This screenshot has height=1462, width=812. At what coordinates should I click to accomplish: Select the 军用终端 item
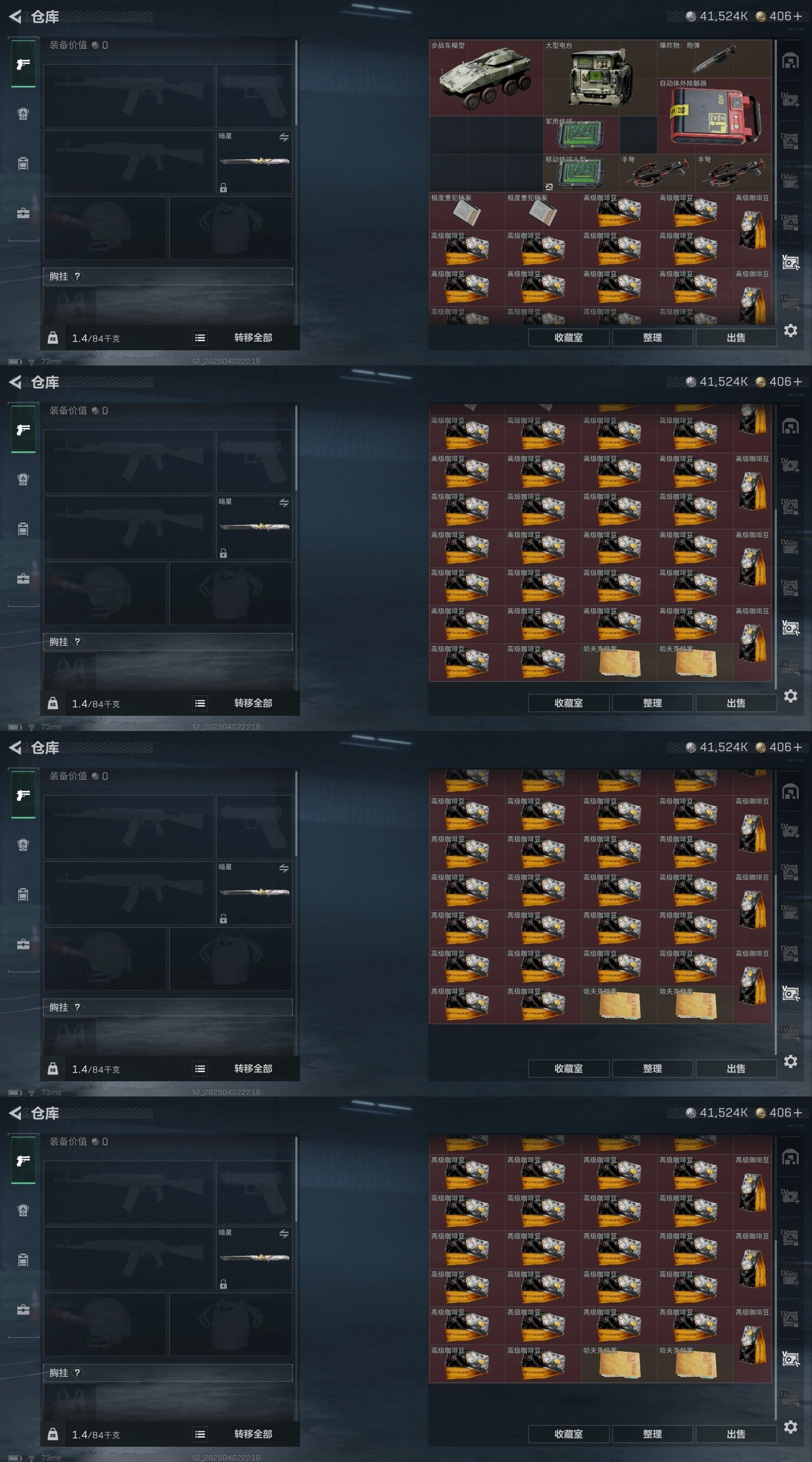point(581,135)
